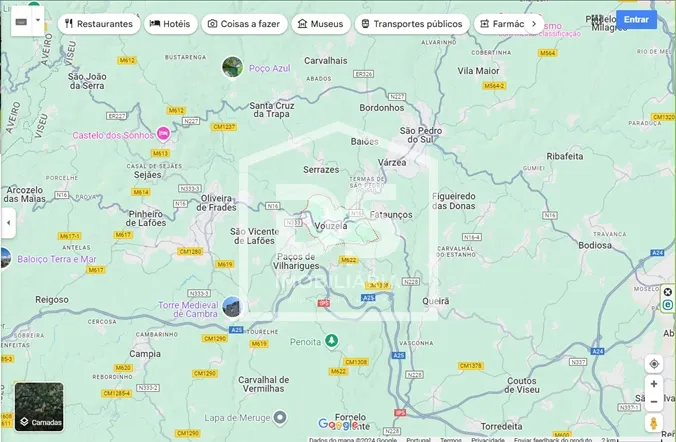Filter map by Restaurantes
Viewport: 676px width, 442px height.
[98, 23]
